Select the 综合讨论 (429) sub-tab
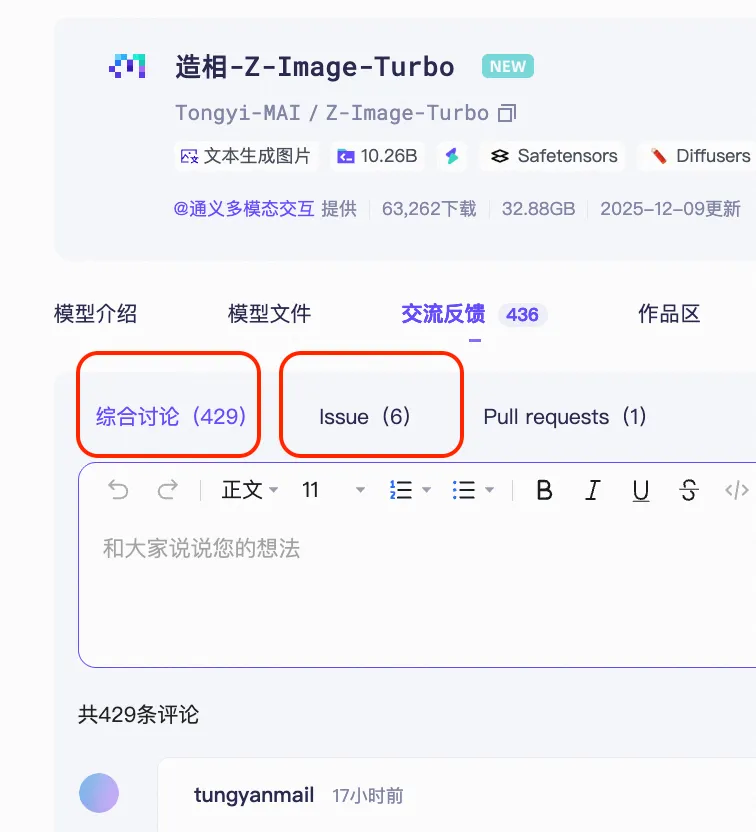Screen dimensions: 756x832 171,417
